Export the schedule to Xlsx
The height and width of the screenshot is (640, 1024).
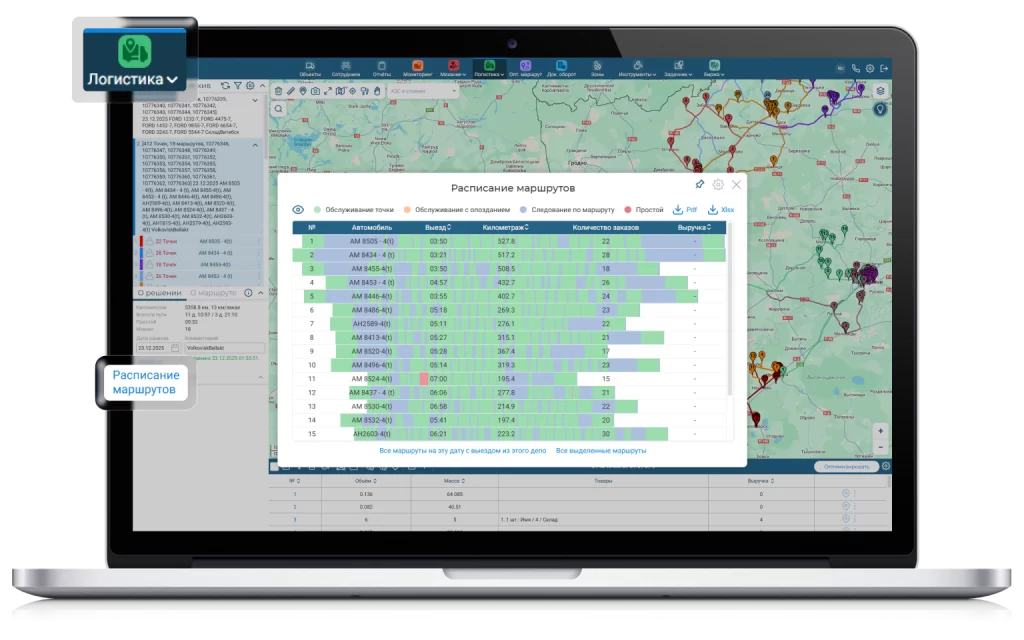point(720,210)
